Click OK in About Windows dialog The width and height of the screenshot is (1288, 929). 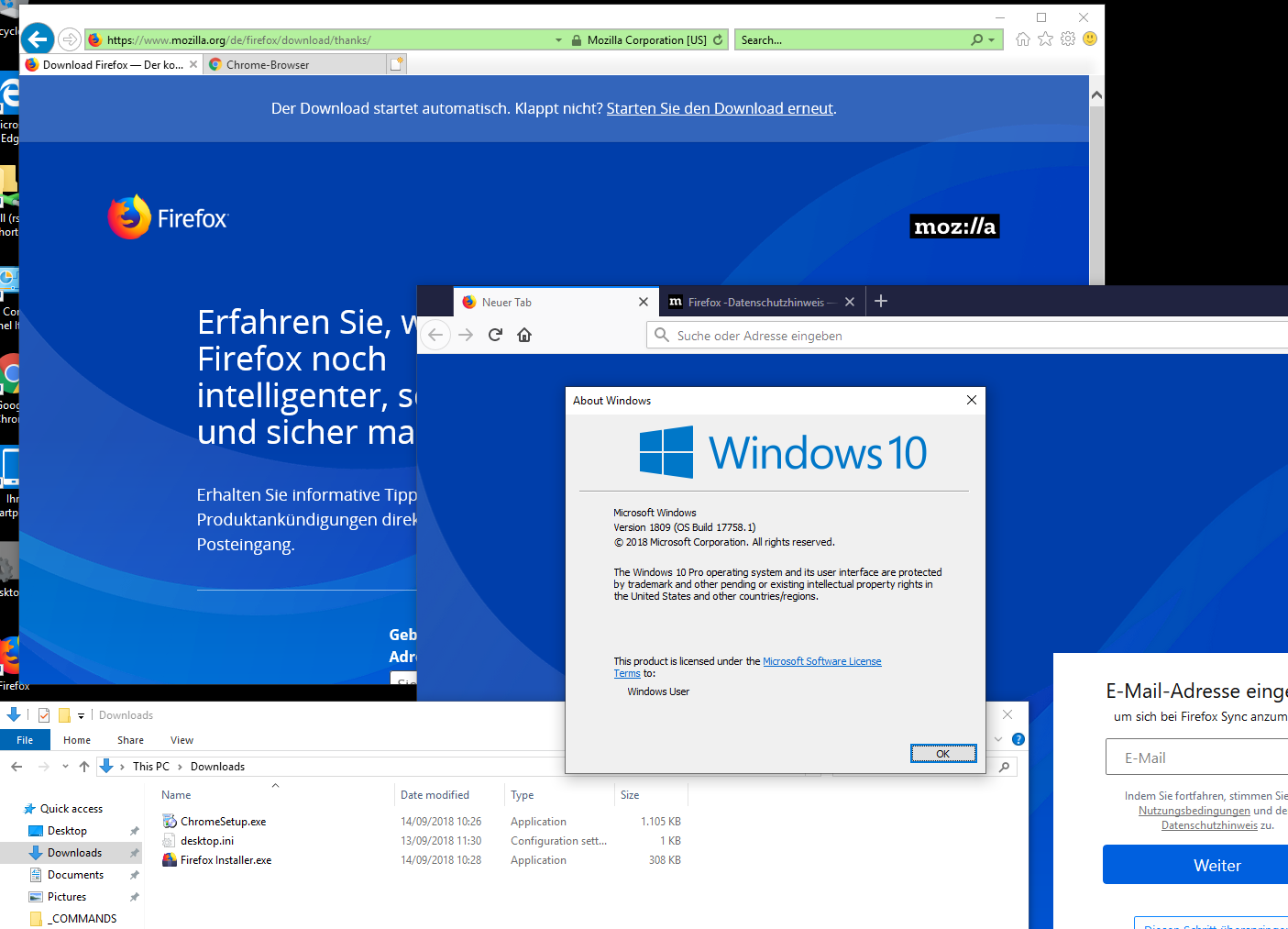pyautogui.click(x=943, y=754)
